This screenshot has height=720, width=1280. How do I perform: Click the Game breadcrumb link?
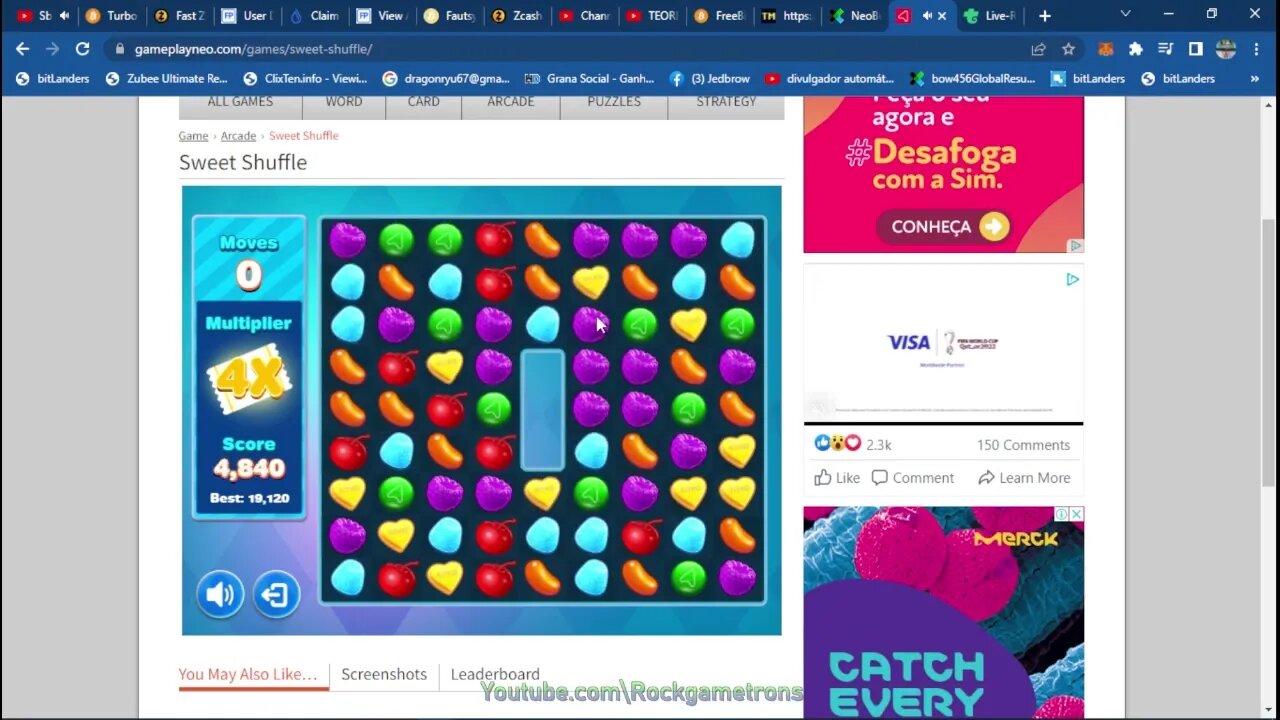tap(193, 135)
